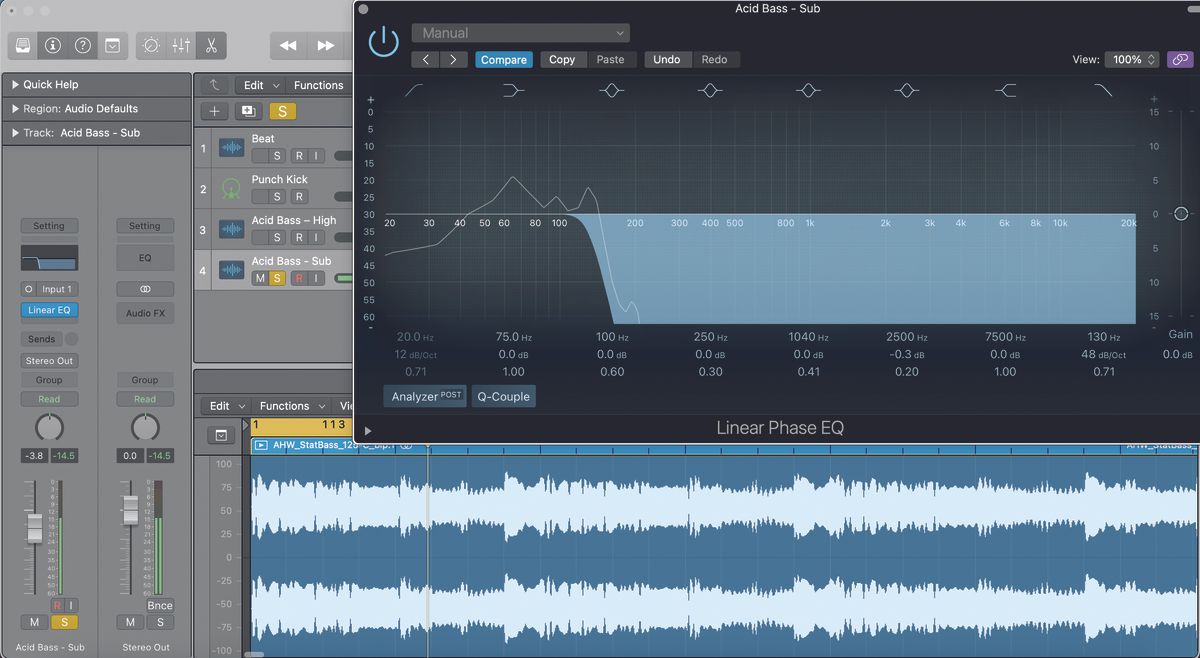This screenshot has height=658, width=1200.
Task: Open the Smart Controls knob icon
Action: coord(150,45)
